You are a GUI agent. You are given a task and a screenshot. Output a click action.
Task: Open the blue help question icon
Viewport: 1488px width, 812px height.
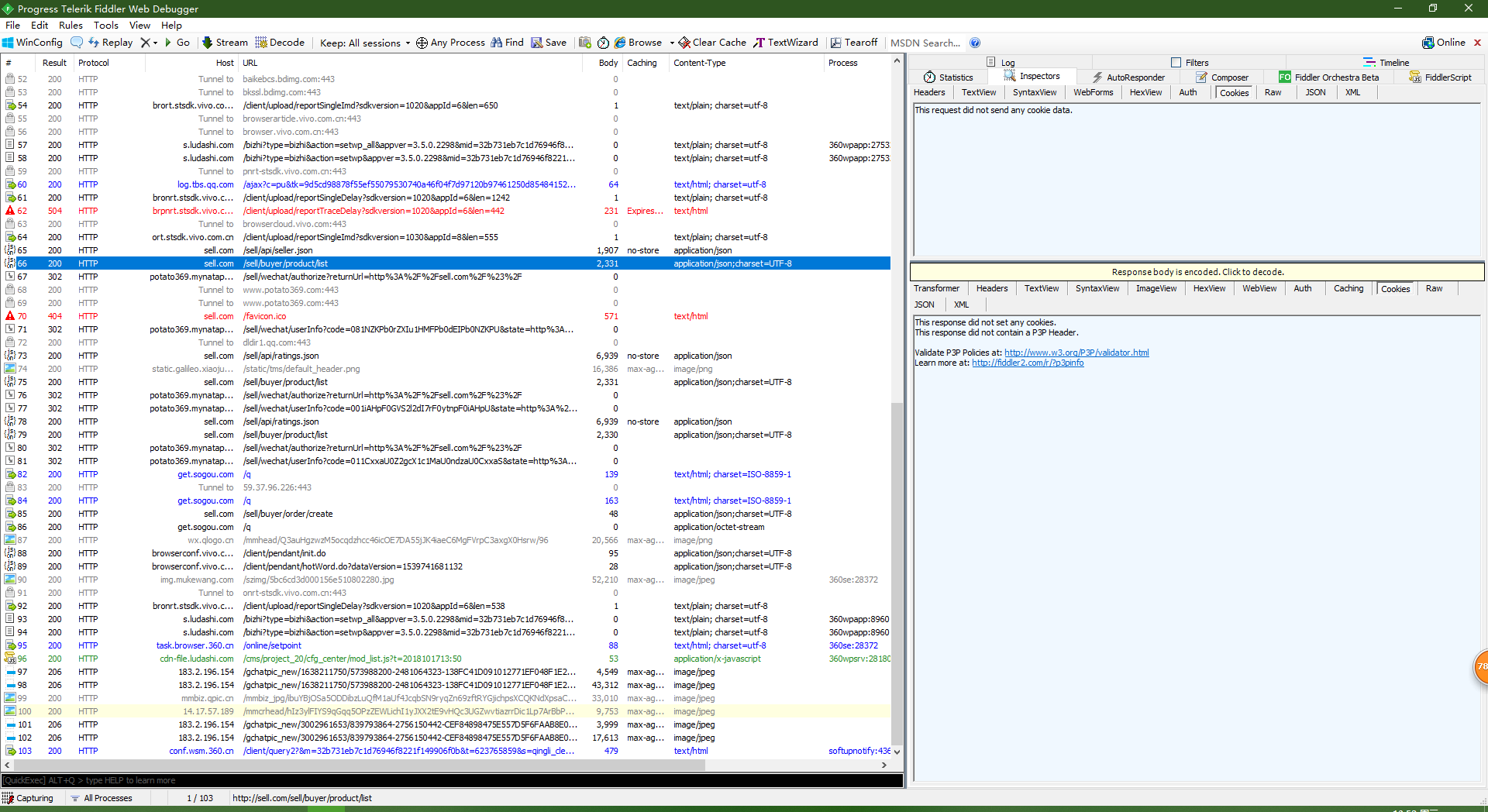click(975, 43)
